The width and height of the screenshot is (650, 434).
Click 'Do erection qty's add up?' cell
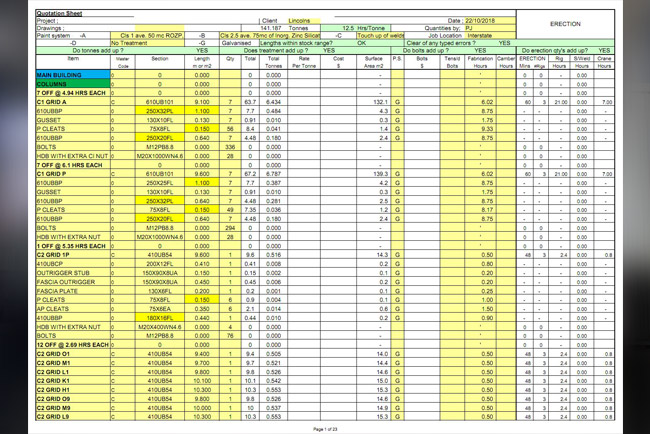click(554, 51)
